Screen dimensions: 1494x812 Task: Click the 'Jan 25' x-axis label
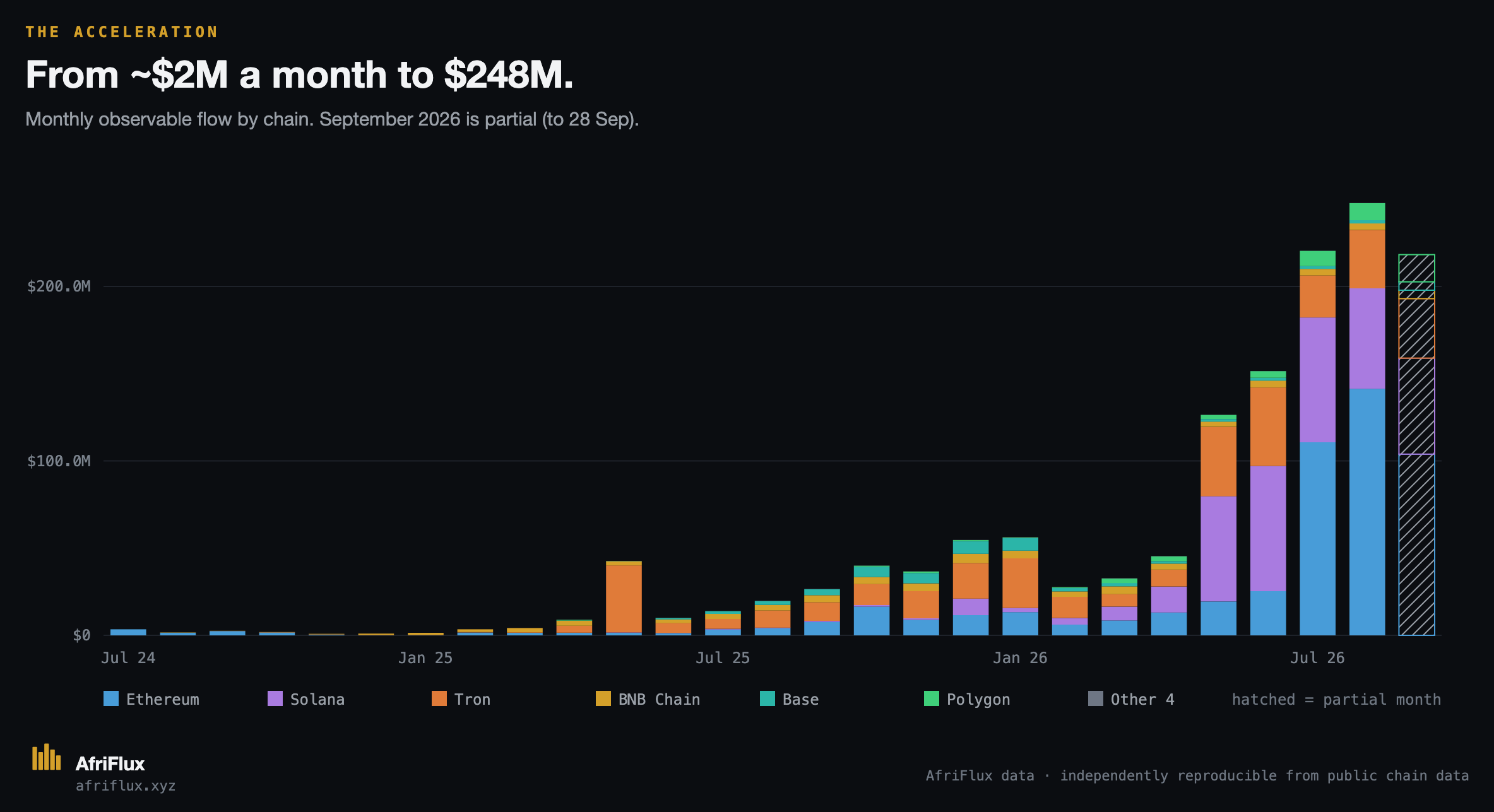click(x=425, y=657)
